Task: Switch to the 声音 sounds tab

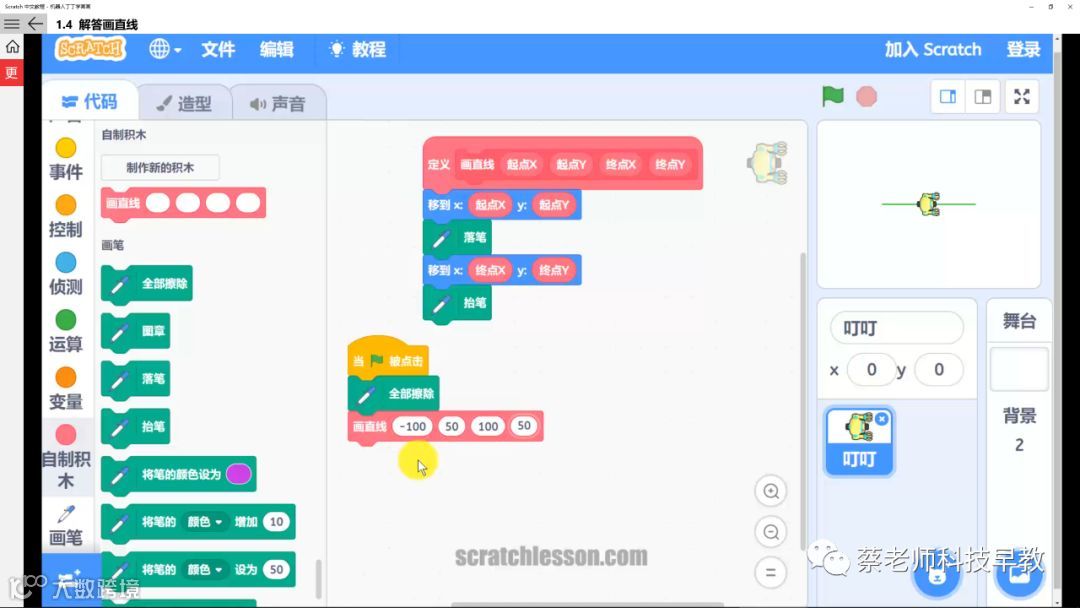Action: 278,103
